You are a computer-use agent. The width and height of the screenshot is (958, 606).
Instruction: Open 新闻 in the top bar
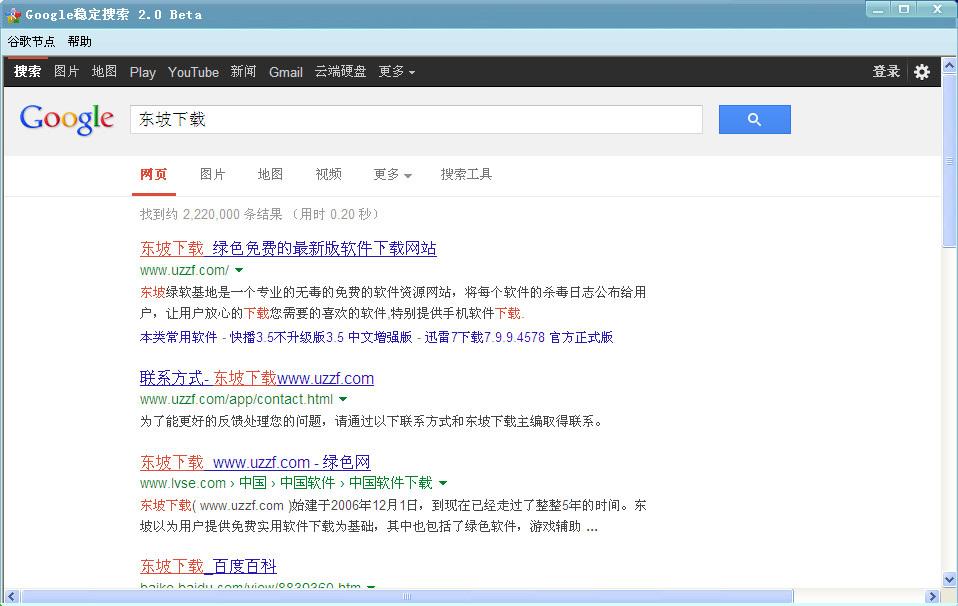point(243,71)
